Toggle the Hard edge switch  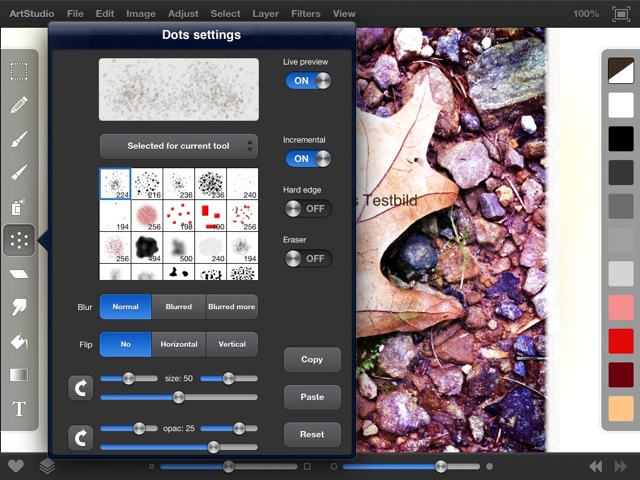(307, 208)
